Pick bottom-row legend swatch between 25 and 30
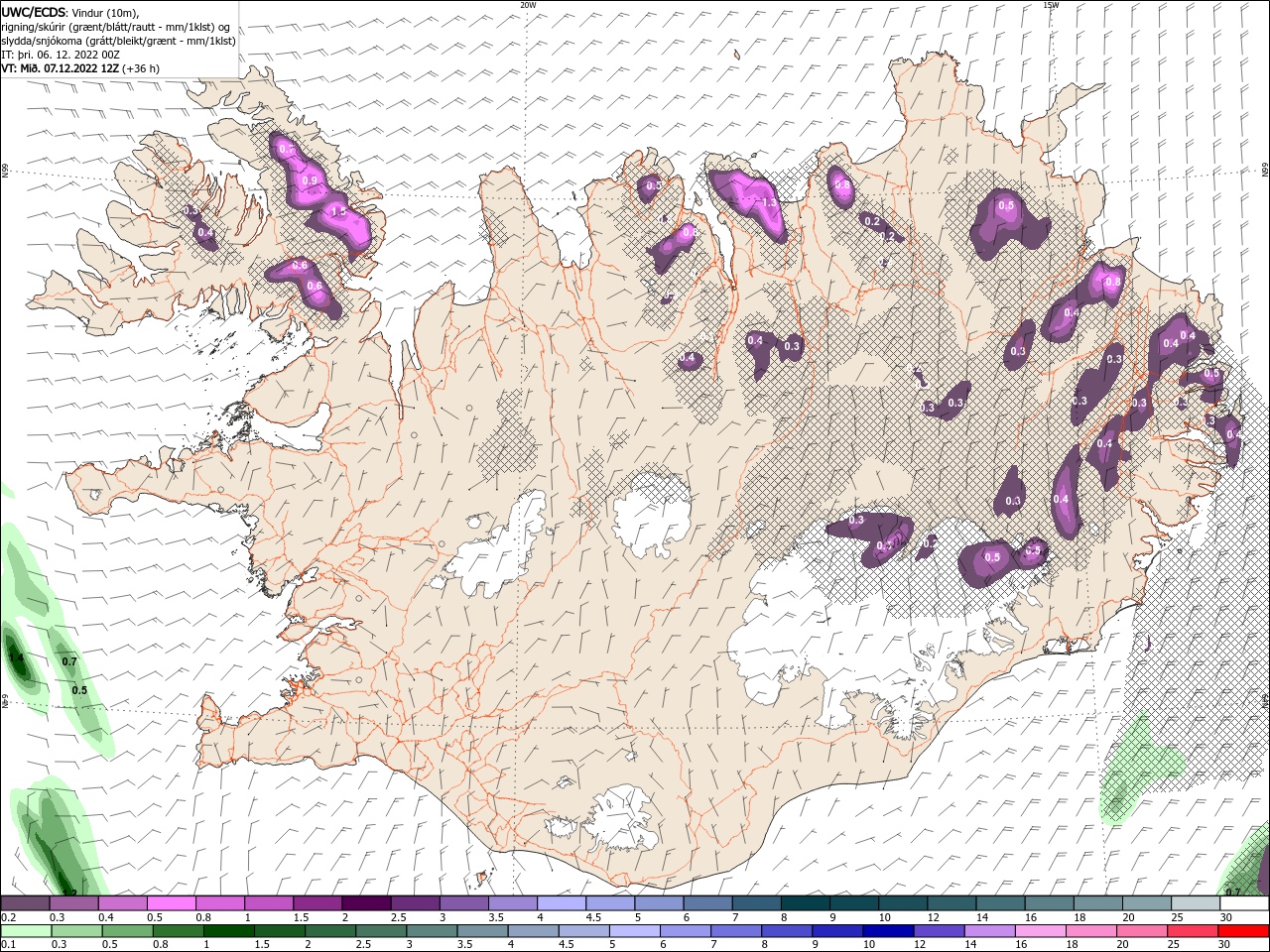 click(1191, 931)
